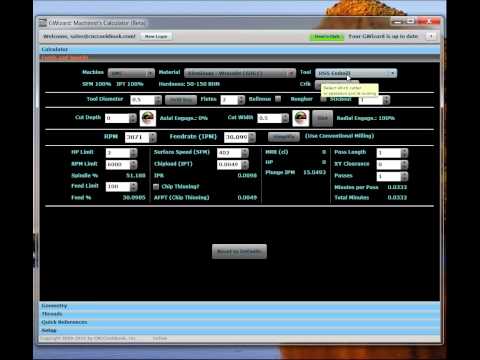Screen dimensions: 480x360
Task: Click the Tool Diameter spinner arrows
Action: [x=159, y=100]
